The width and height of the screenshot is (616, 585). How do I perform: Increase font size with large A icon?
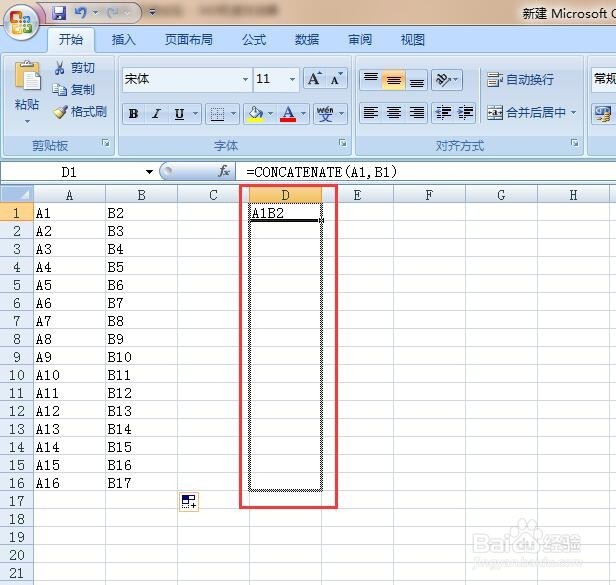tap(315, 79)
